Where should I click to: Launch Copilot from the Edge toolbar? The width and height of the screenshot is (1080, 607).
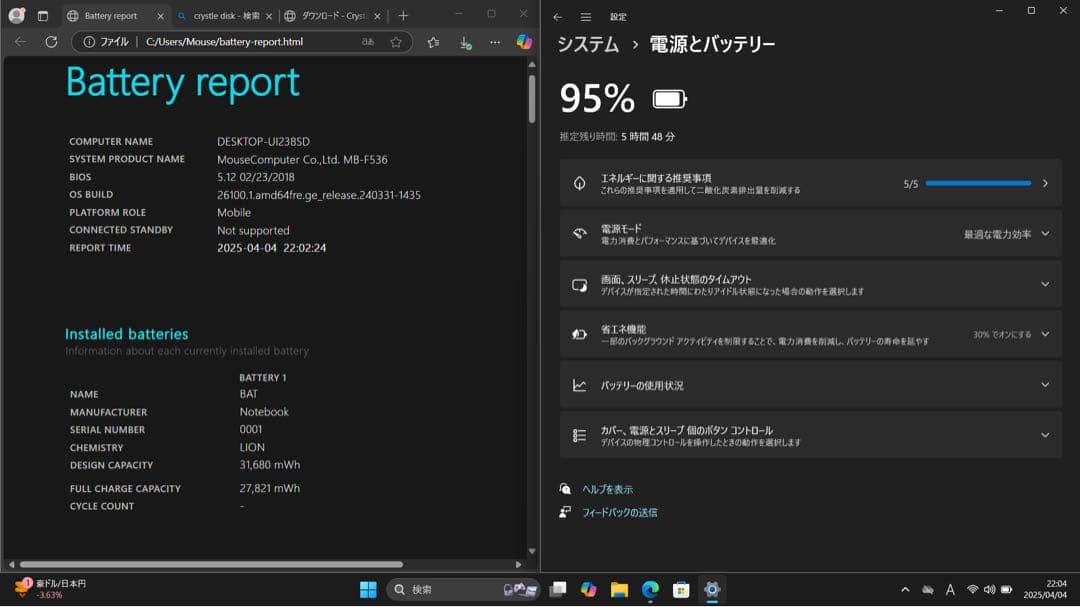522,42
